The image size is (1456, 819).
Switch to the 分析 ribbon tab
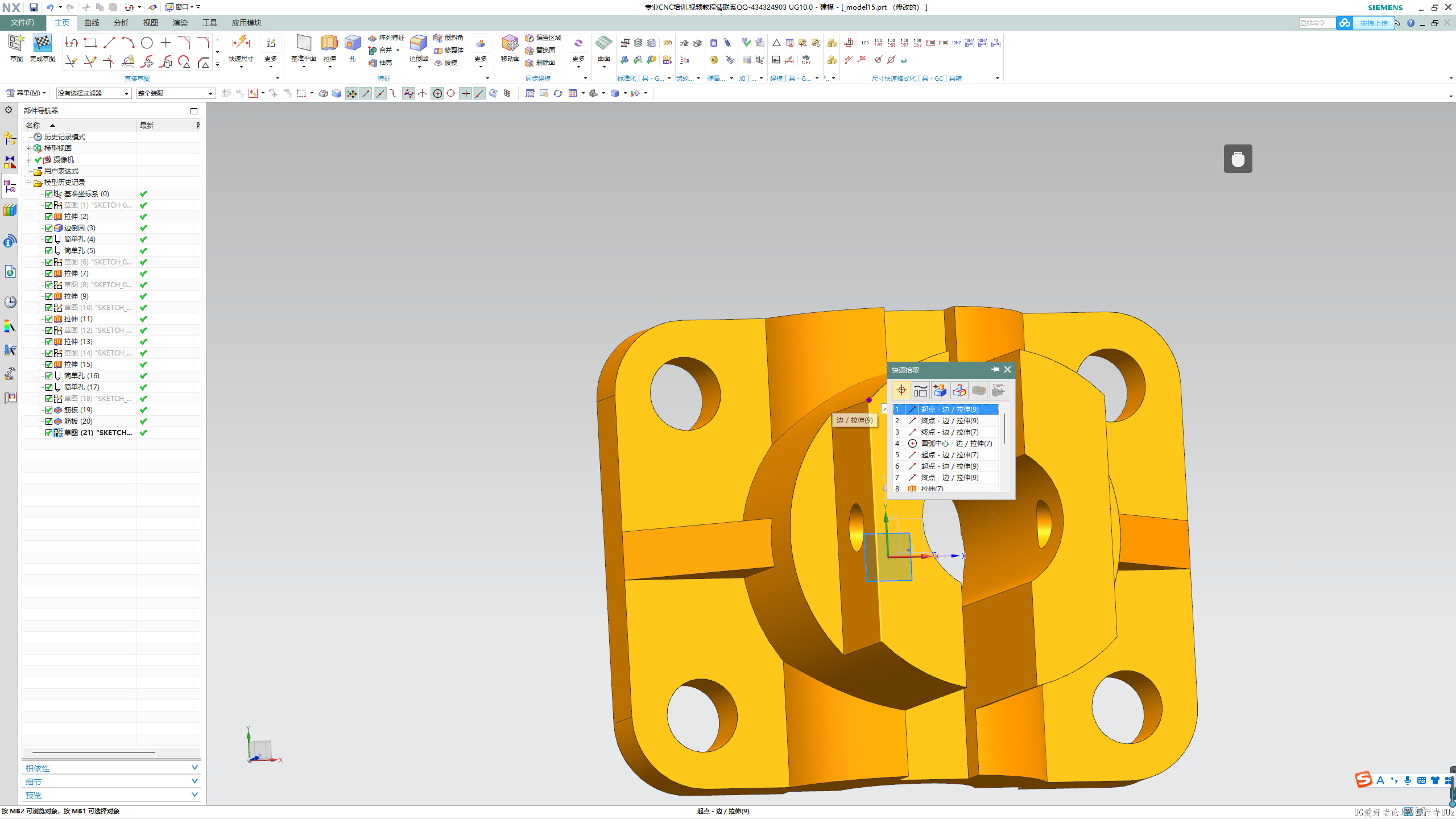click(x=121, y=23)
